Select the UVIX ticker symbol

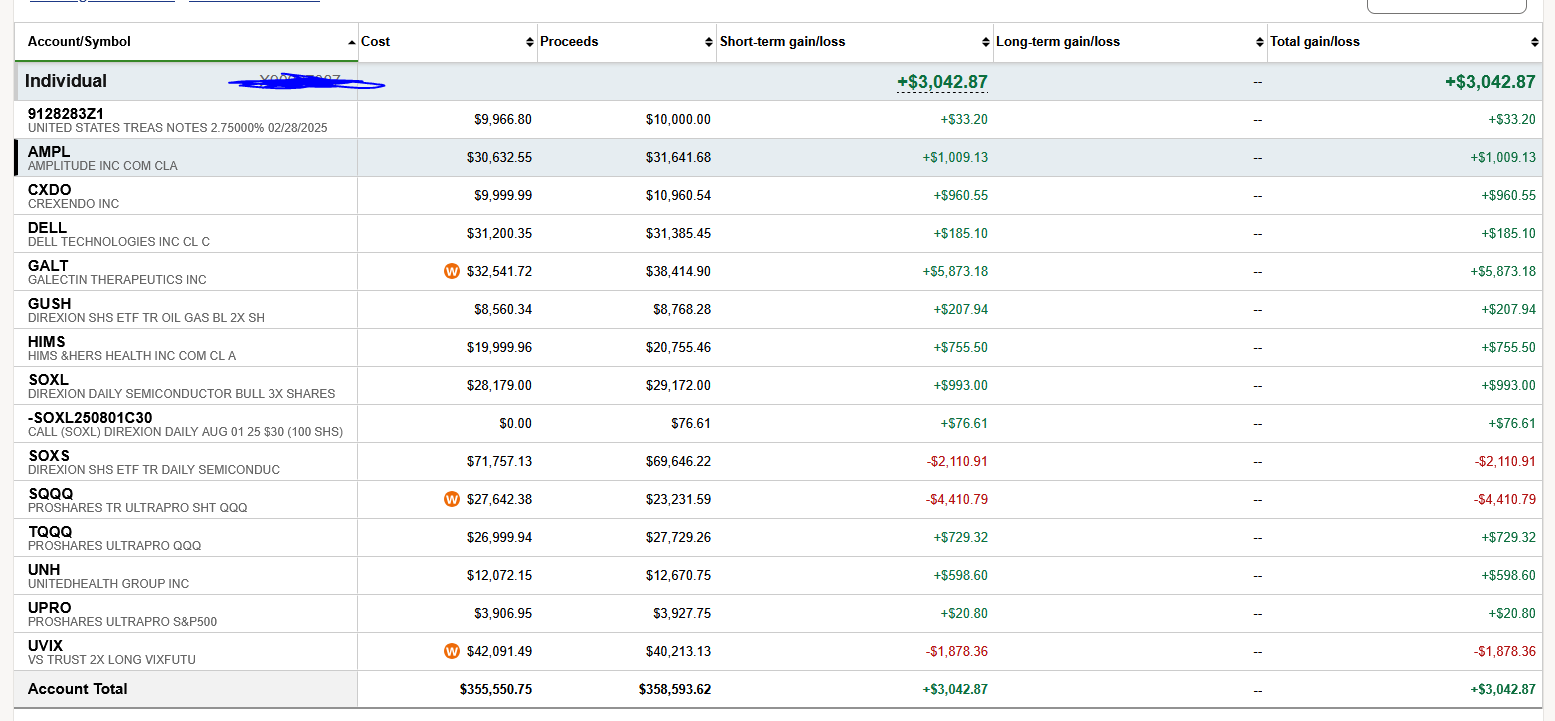tap(47, 645)
